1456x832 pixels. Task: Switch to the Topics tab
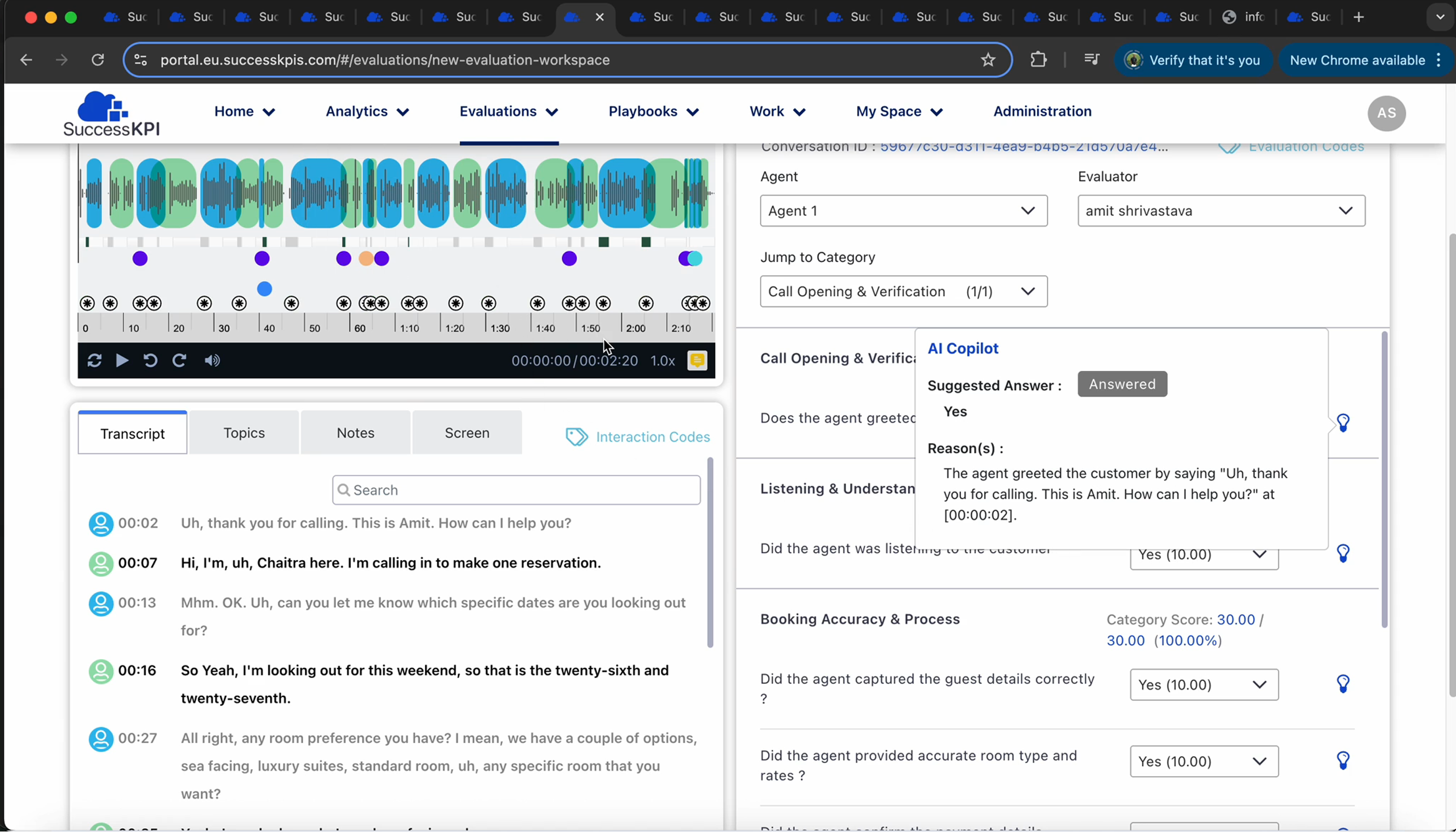(x=244, y=433)
